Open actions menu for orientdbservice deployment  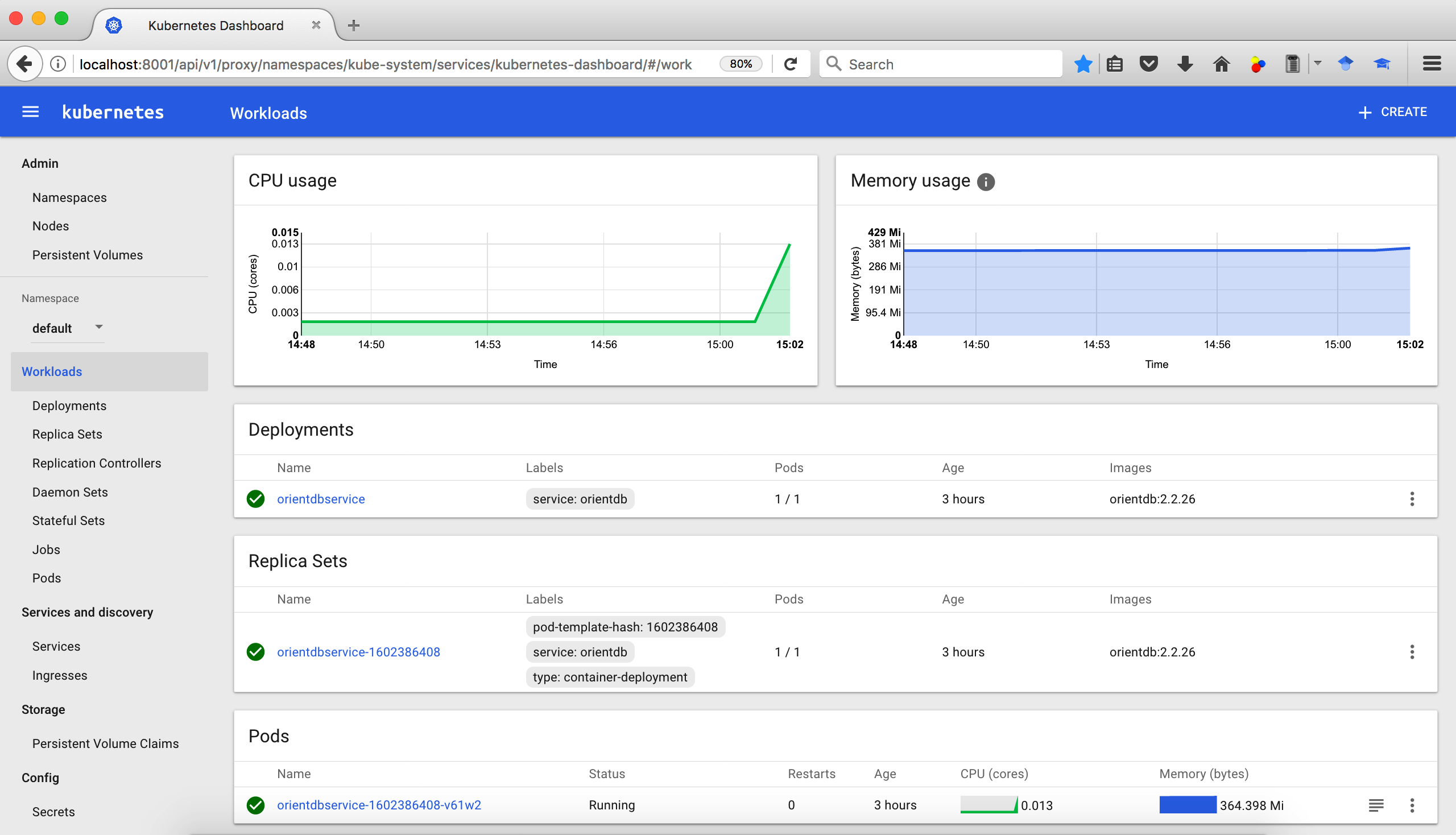(1411, 498)
